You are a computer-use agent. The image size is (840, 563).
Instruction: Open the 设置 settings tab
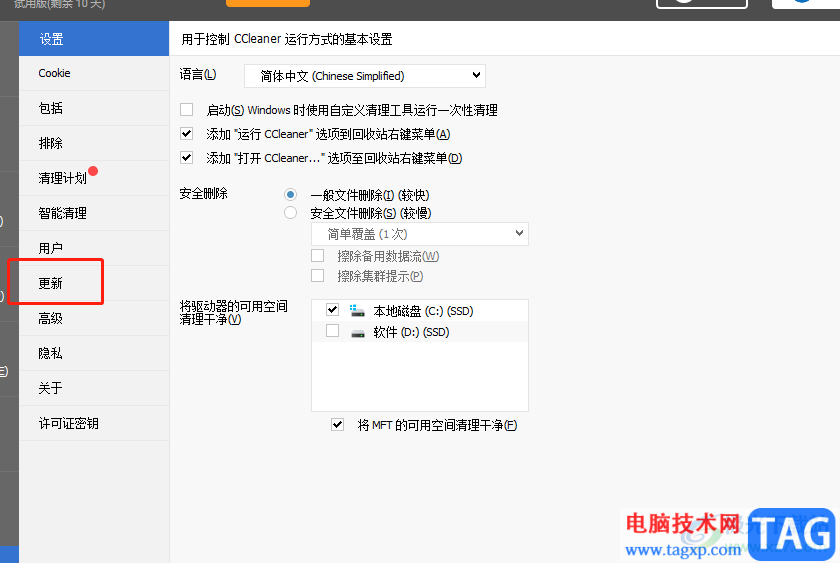click(x=94, y=39)
